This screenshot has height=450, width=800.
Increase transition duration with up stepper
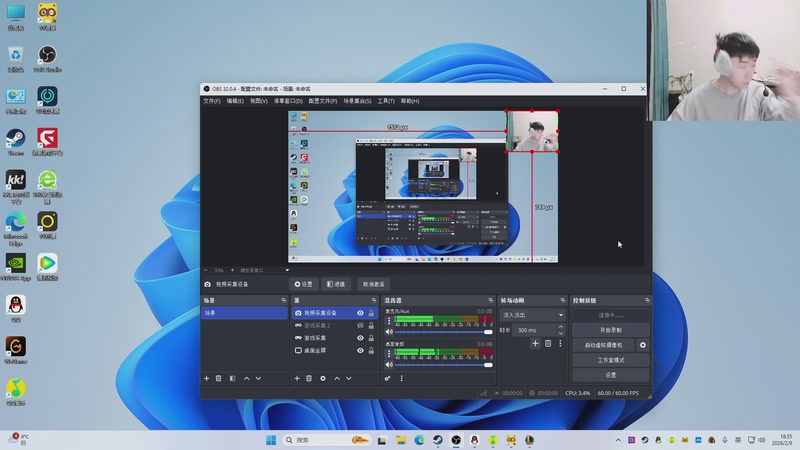pyautogui.click(x=561, y=327)
